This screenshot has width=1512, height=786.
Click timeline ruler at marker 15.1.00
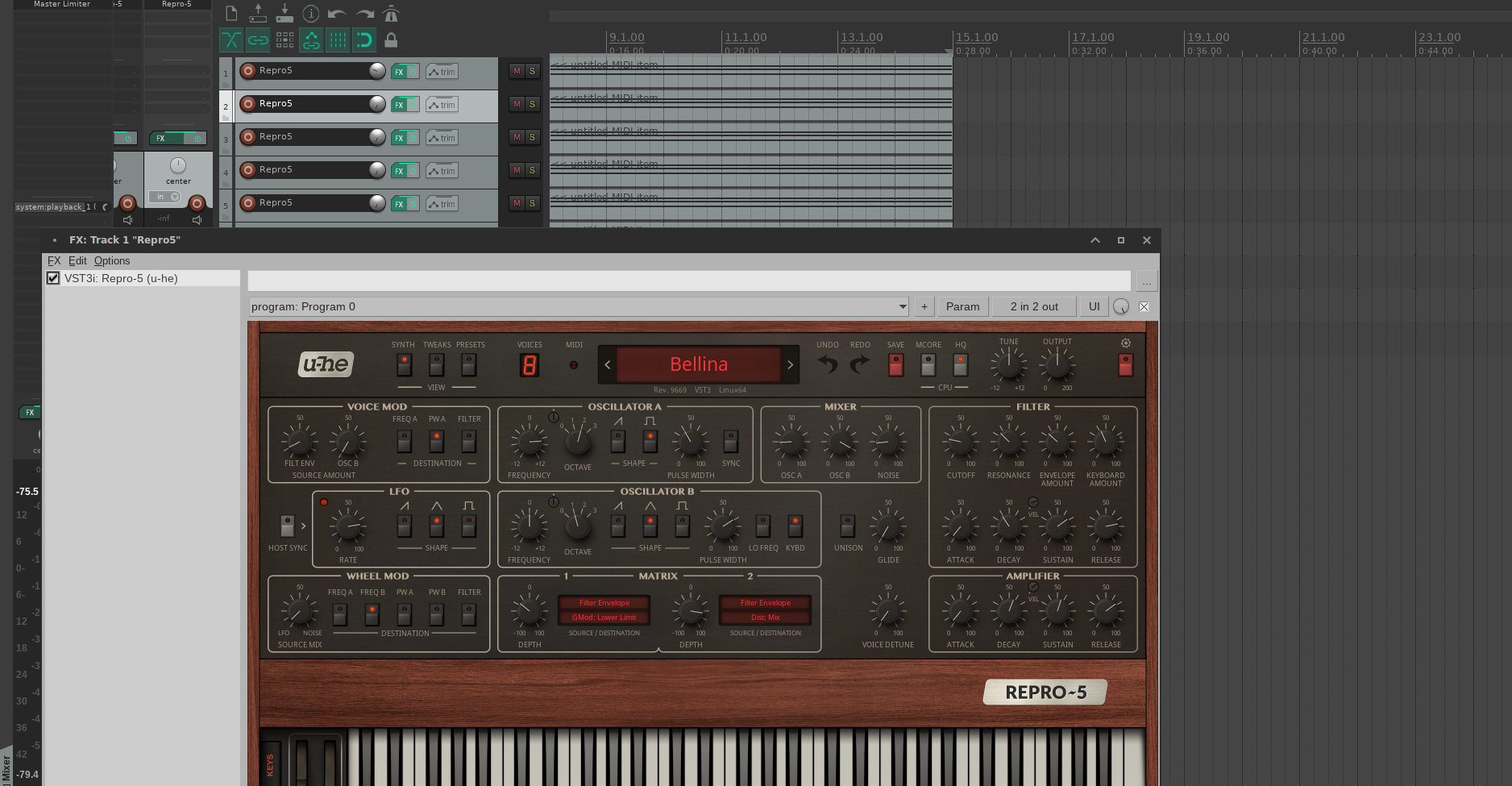point(977,38)
